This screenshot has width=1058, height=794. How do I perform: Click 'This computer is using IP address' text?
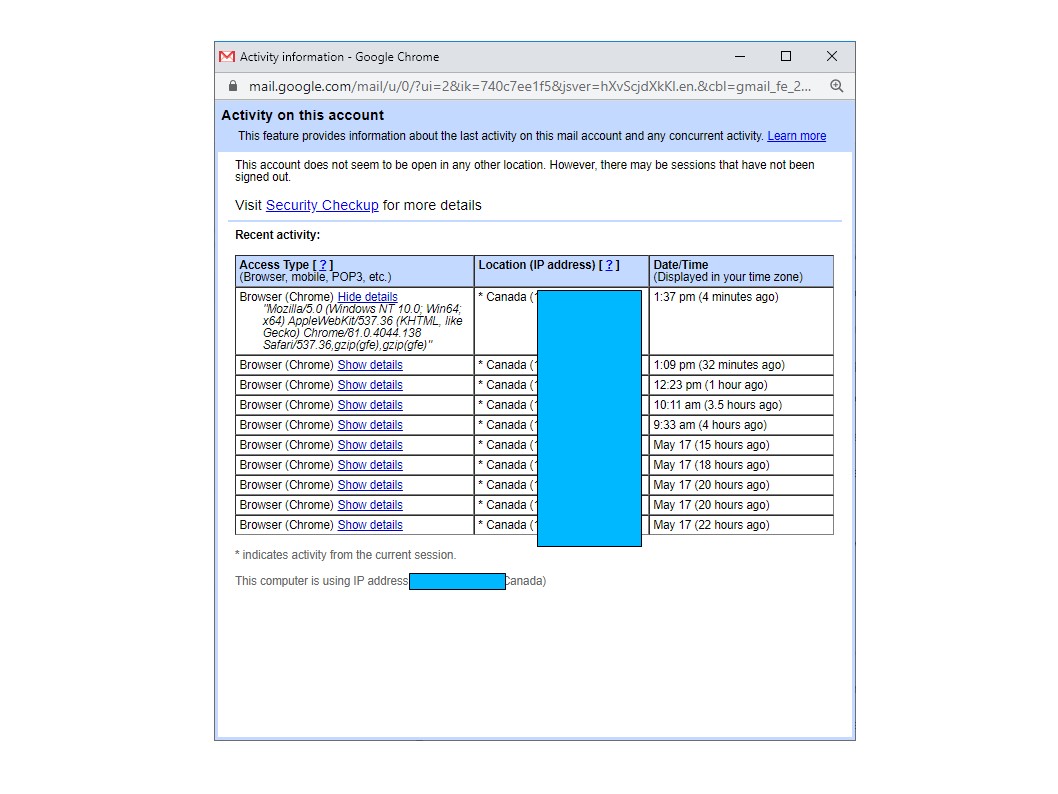(321, 581)
